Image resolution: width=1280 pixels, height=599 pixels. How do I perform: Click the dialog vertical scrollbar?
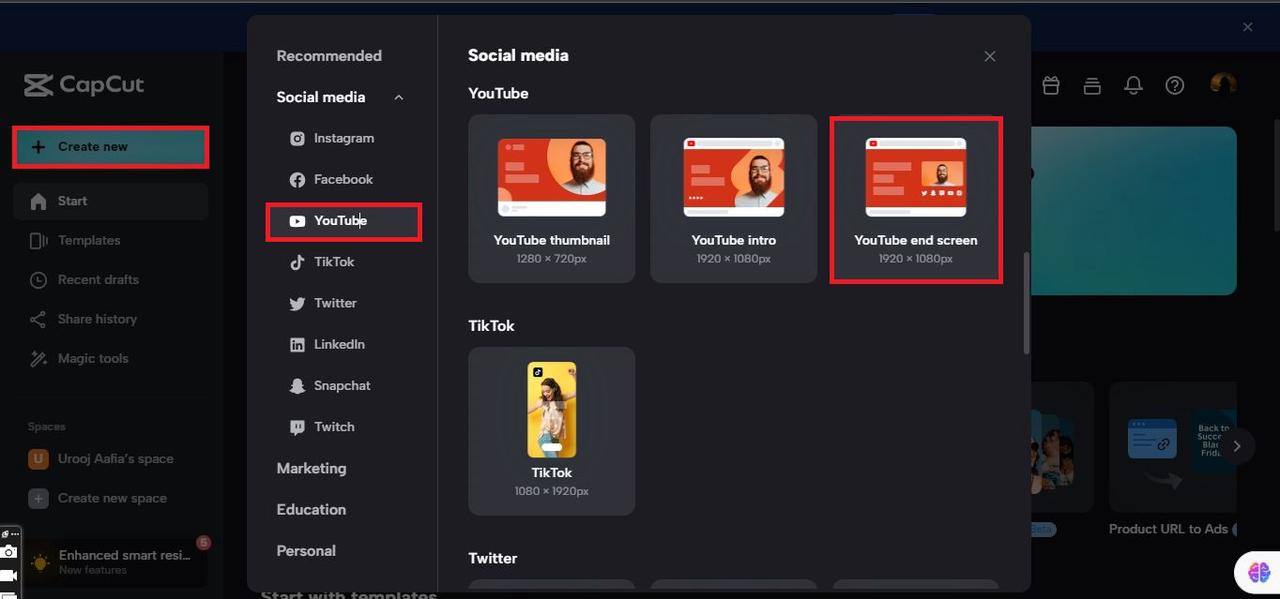pyautogui.click(x=1026, y=303)
